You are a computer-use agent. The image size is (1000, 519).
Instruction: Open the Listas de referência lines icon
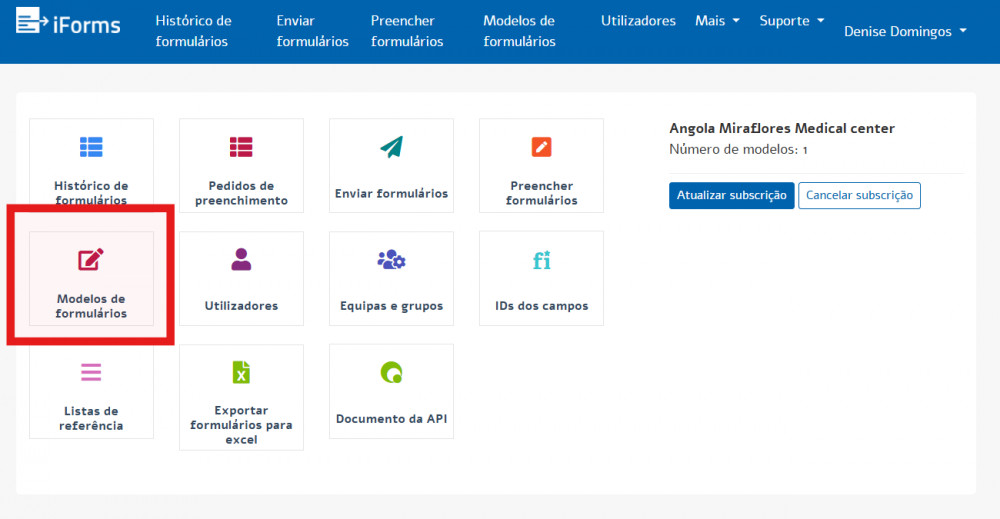[91, 373]
